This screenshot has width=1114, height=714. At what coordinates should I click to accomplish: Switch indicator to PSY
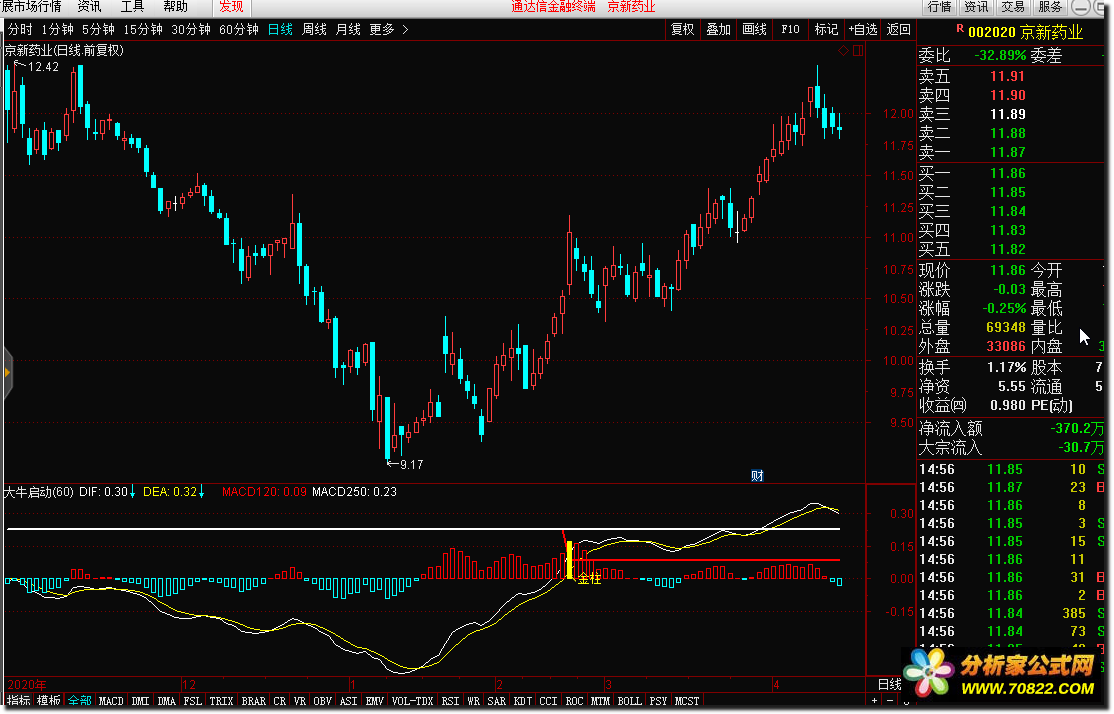point(658,701)
